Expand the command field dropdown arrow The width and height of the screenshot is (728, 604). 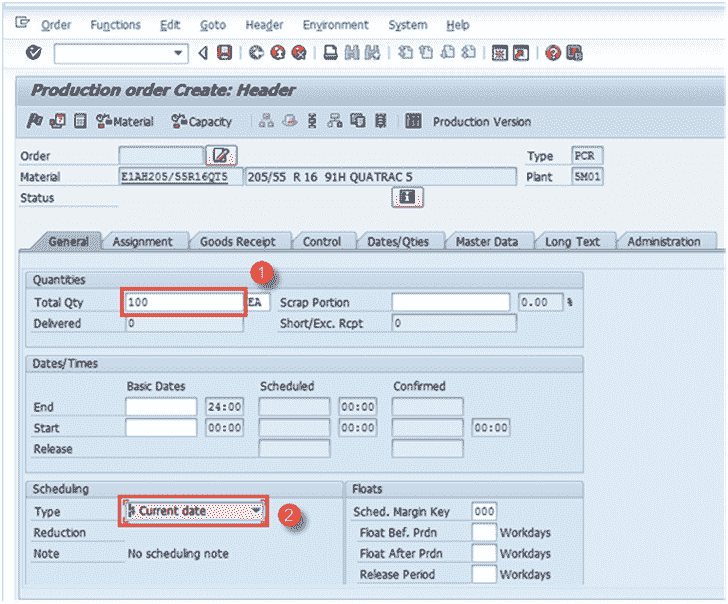tap(178, 53)
